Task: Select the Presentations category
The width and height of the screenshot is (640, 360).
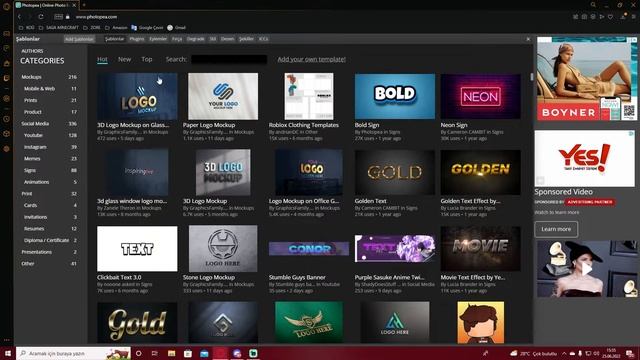Action: coord(49,252)
